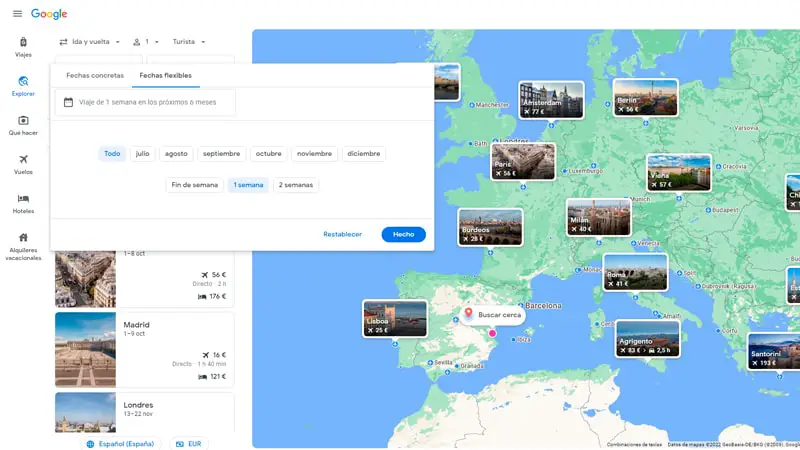The height and width of the screenshot is (450, 800).
Task: Click the Barcelona label on the map
Action: pos(543,306)
